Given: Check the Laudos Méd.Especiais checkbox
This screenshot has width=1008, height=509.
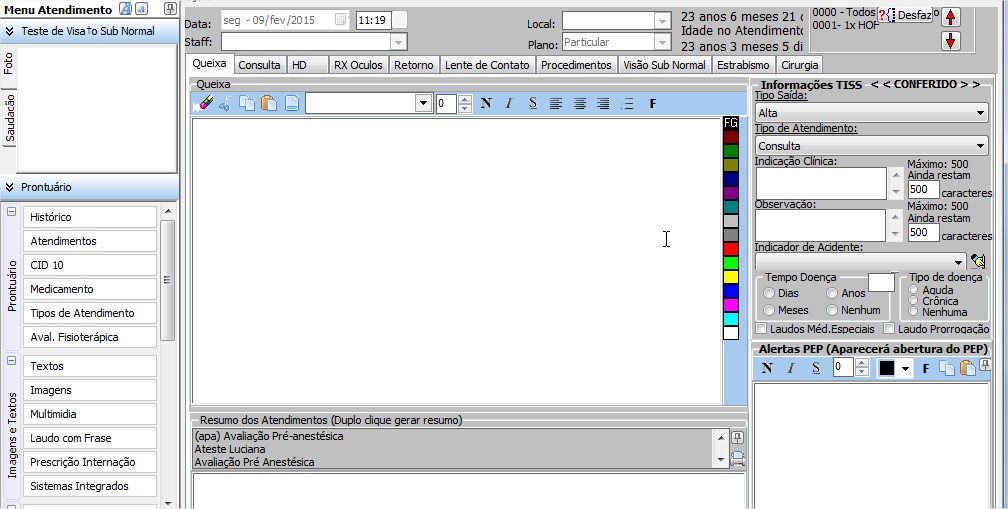Looking at the screenshot, I should tap(761, 328).
